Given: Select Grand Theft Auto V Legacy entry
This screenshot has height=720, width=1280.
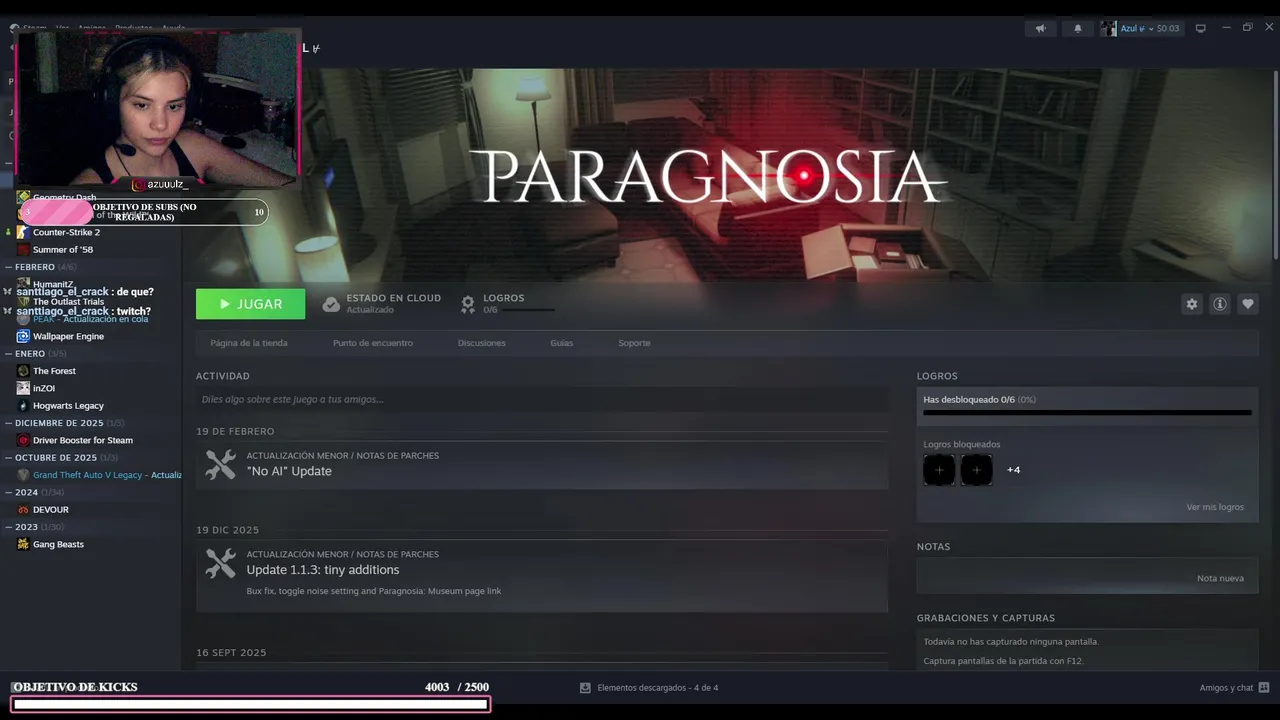Looking at the screenshot, I should point(98,475).
